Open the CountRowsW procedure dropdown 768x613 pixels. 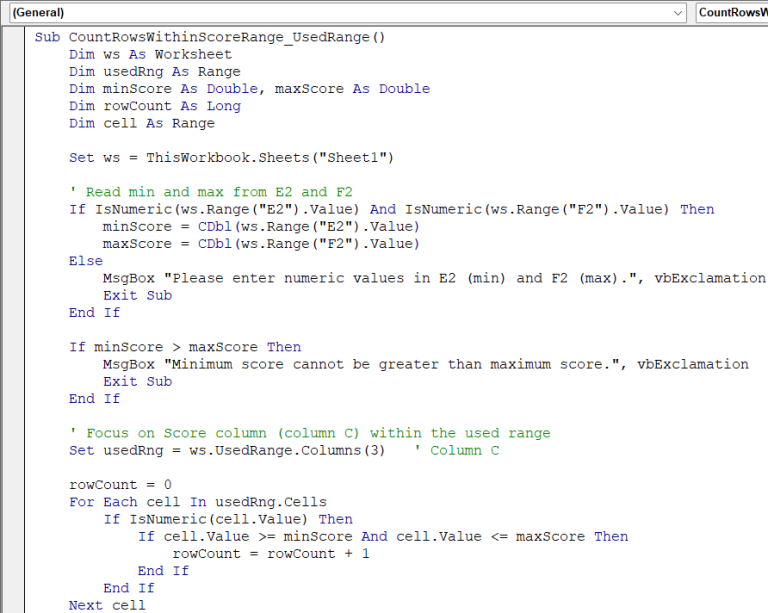click(x=731, y=13)
